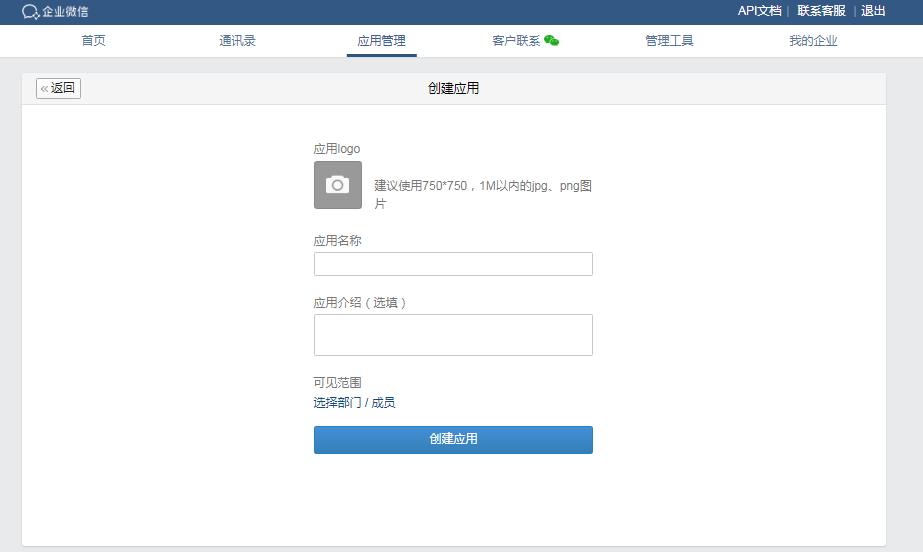Image resolution: width=923 pixels, height=552 pixels.
Task: Open the 首页 tab
Action: [x=94, y=41]
